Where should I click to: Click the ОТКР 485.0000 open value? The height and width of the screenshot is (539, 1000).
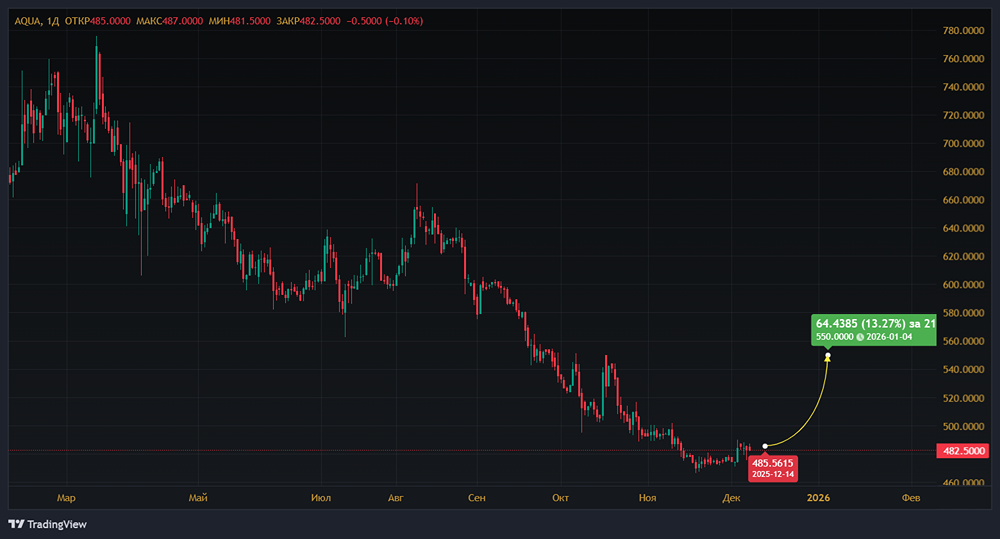(x=98, y=21)
